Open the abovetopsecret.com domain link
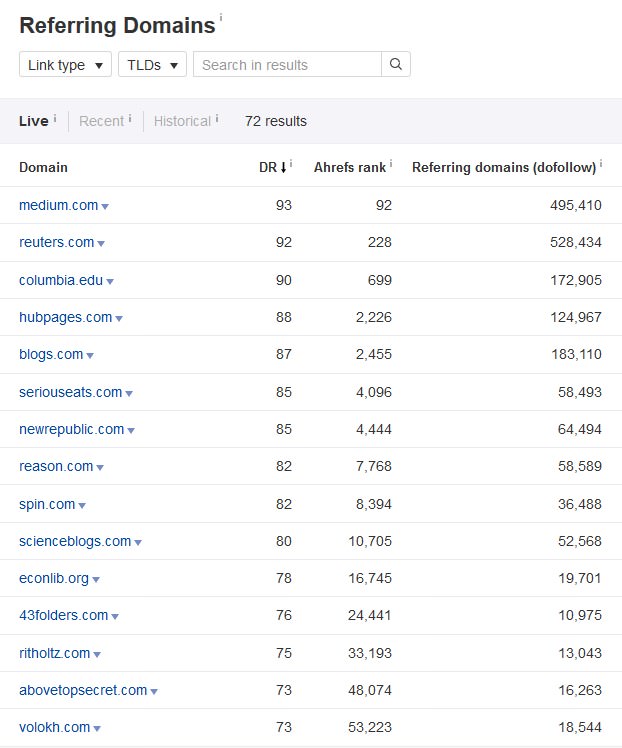622x748 pixels. [x=83, y=690]
